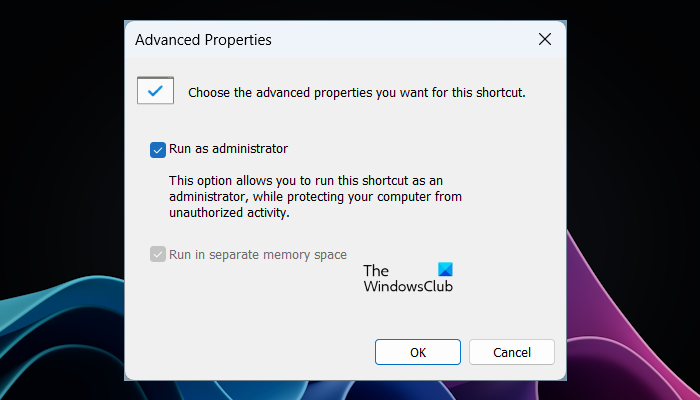Uncheck the Run as administrator checkbox
700x400 pixels.
tap(157, 150)
